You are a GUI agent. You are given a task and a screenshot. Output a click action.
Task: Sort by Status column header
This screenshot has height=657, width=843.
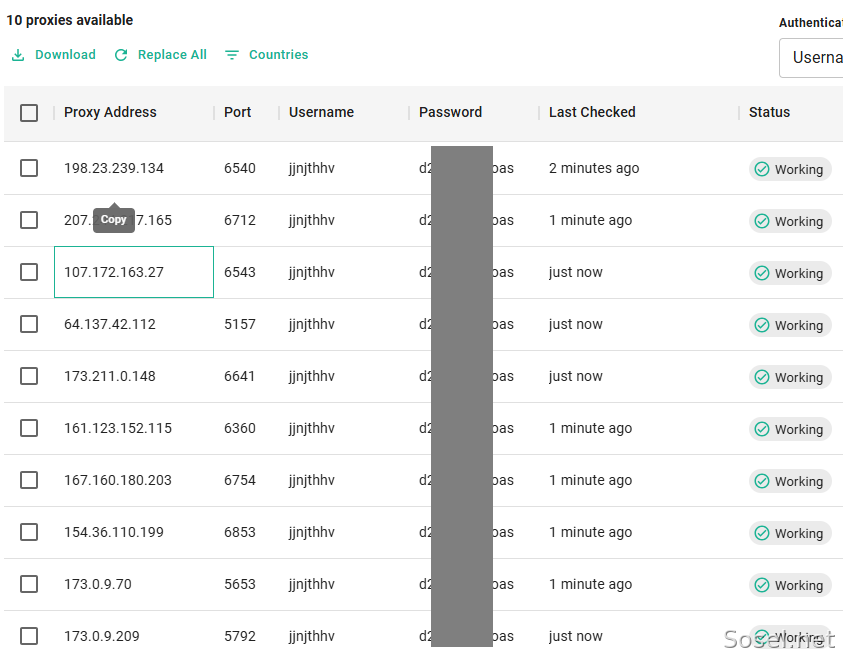769,112
